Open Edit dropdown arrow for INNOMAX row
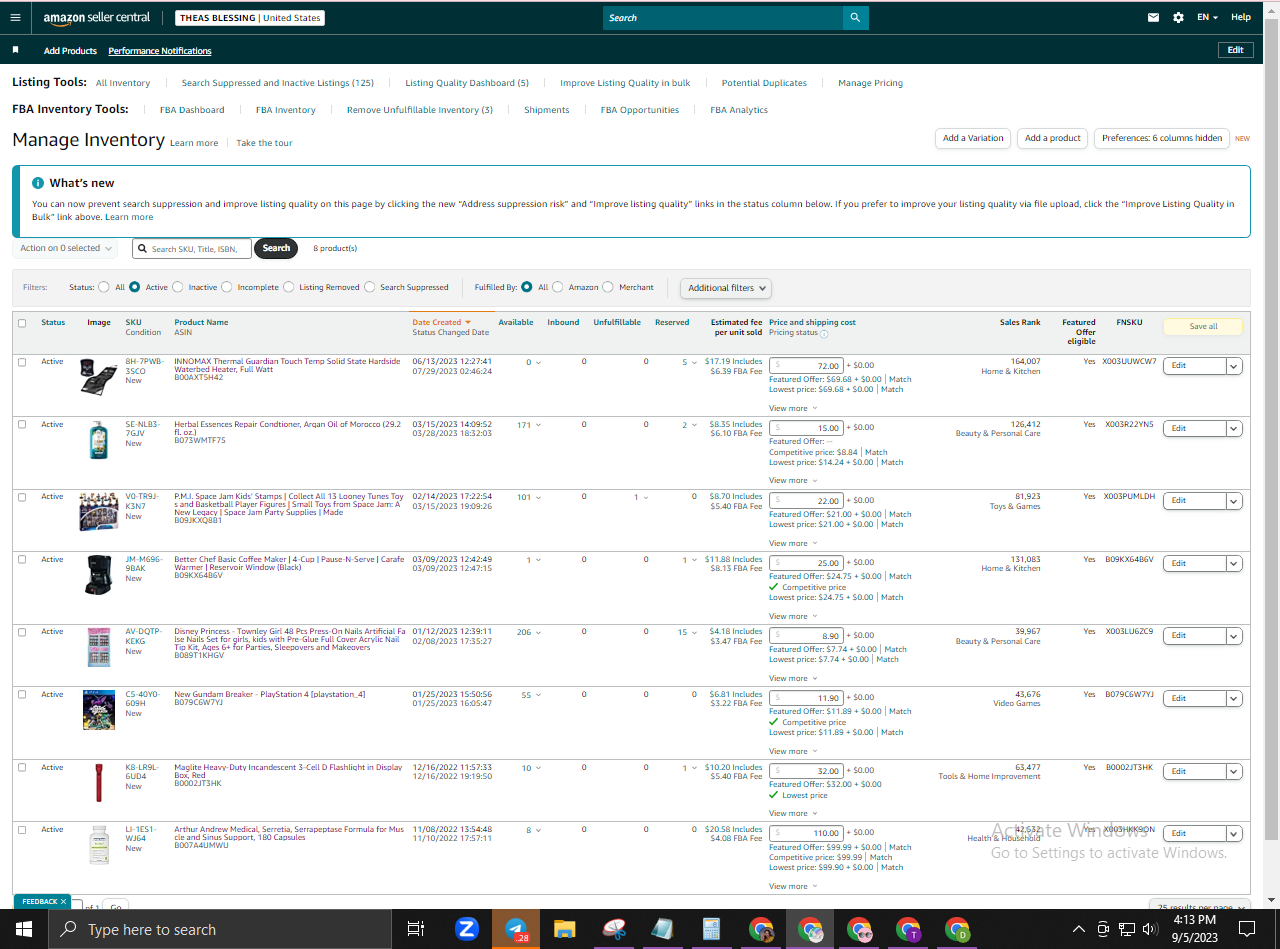Viewport: 1280px width, 949px height. click(x=1234, y=366)
